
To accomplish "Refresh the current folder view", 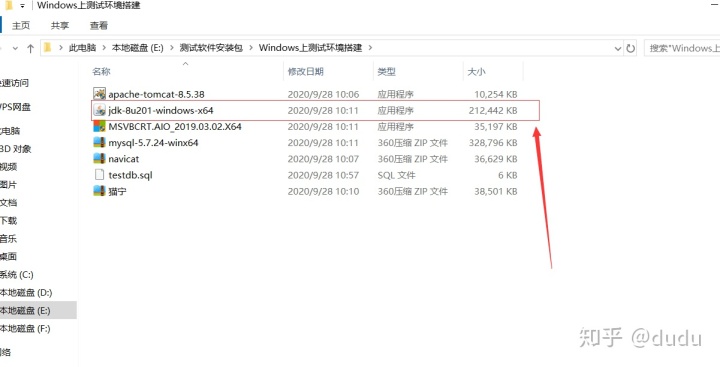I will coord(631,48).
